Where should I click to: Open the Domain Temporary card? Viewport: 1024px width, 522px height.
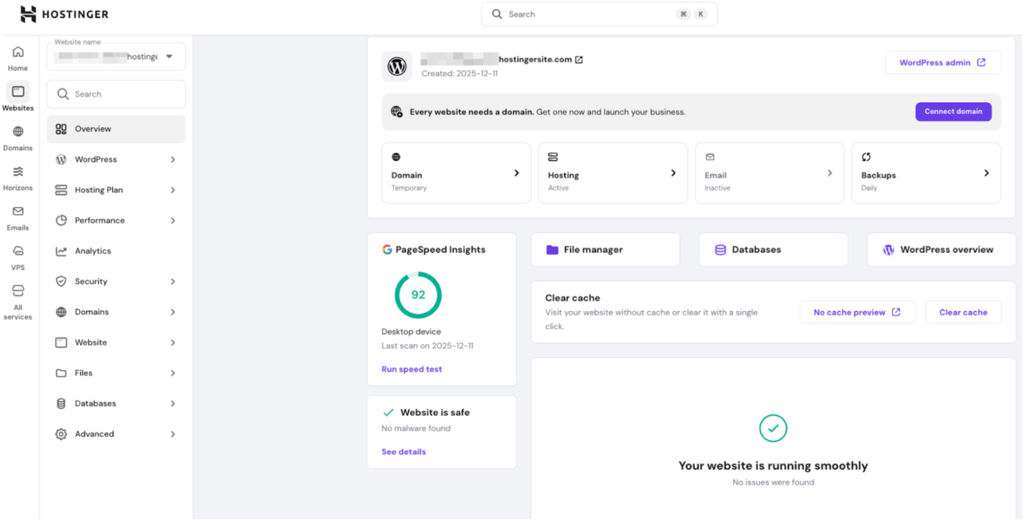pyautogui.click(x=456, y=173)
